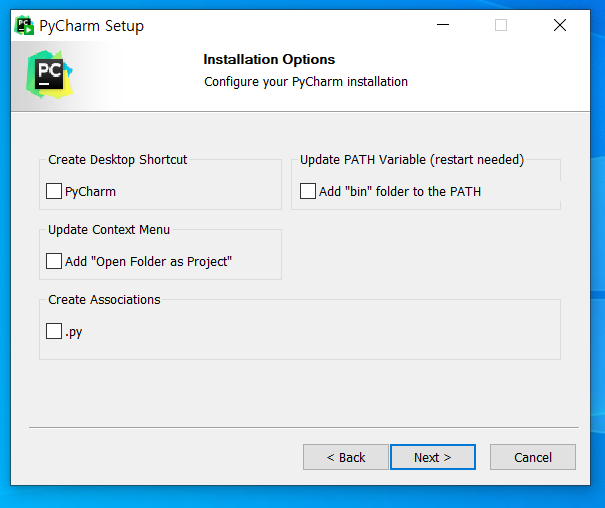Click the PyCharm Setup title bar icon
This screenshot has width=605, height=508.
24,25
